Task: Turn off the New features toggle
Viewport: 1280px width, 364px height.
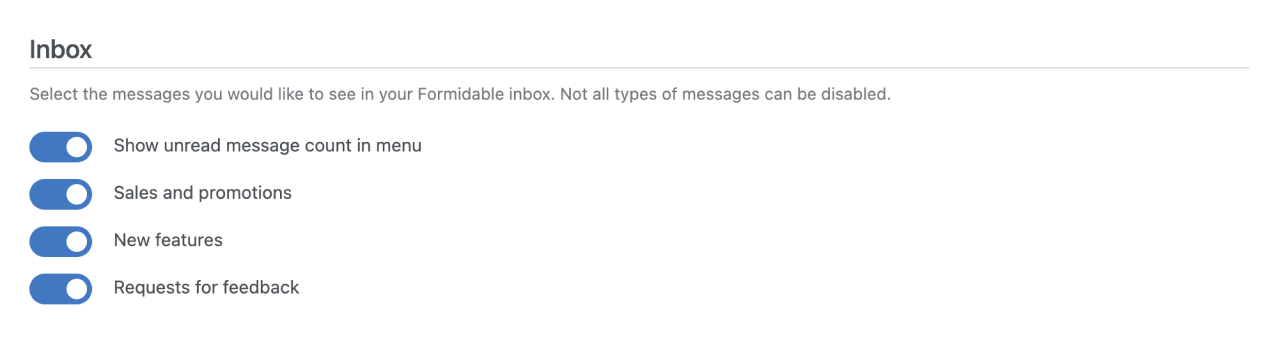Action: 61,241
